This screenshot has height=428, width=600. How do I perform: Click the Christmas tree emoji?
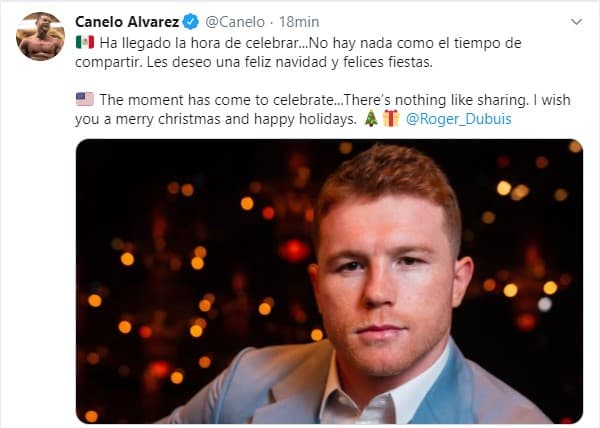pos(370,118)
